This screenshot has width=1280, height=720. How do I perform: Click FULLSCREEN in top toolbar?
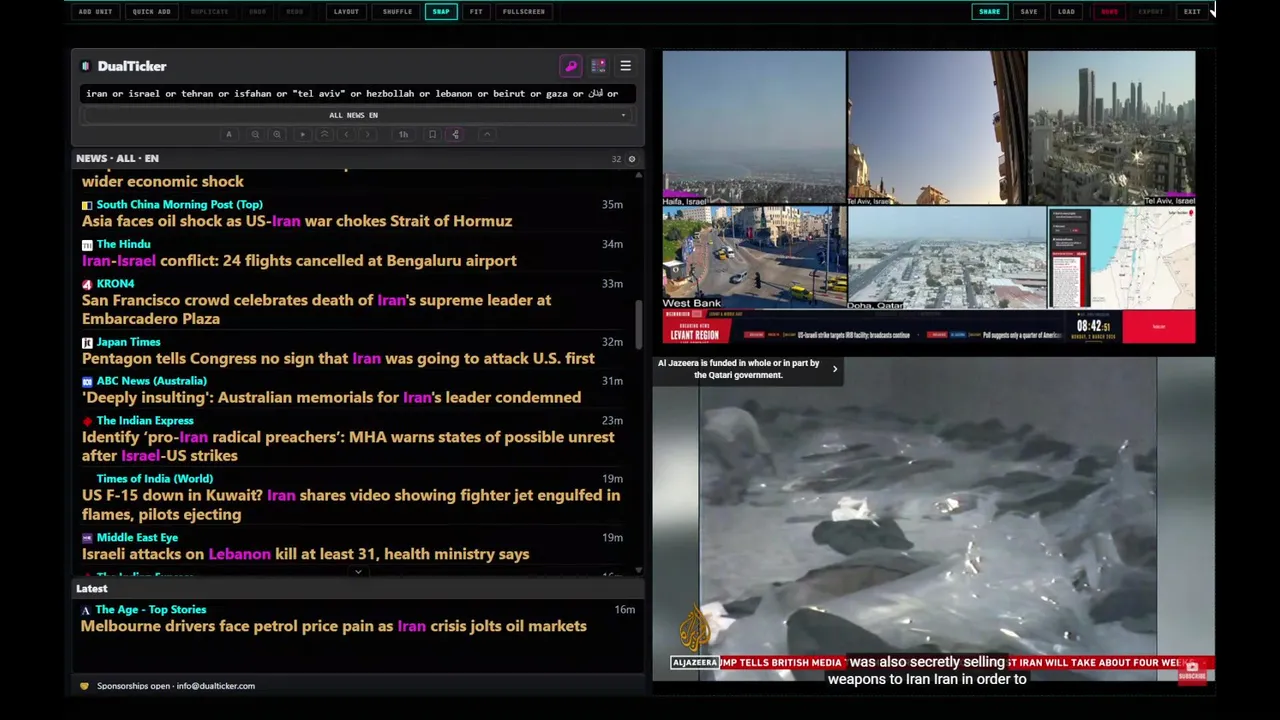pyautogui.click(x=524, y=12)
